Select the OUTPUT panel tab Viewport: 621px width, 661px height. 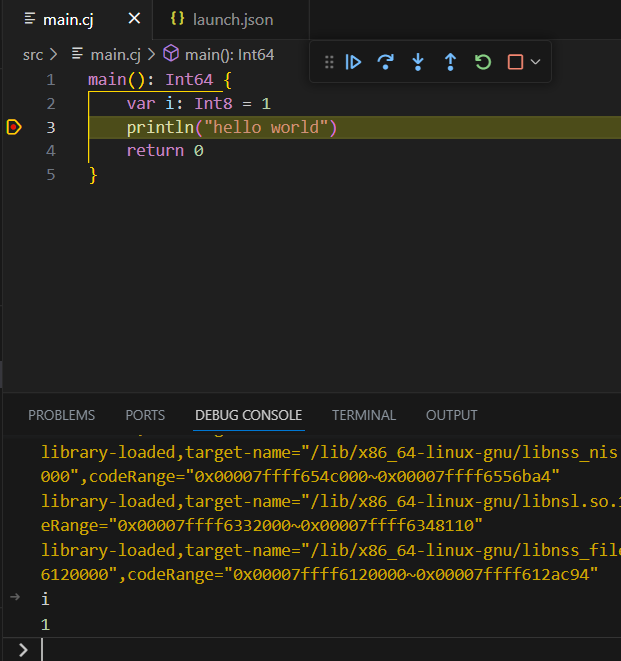click(451, 415)
